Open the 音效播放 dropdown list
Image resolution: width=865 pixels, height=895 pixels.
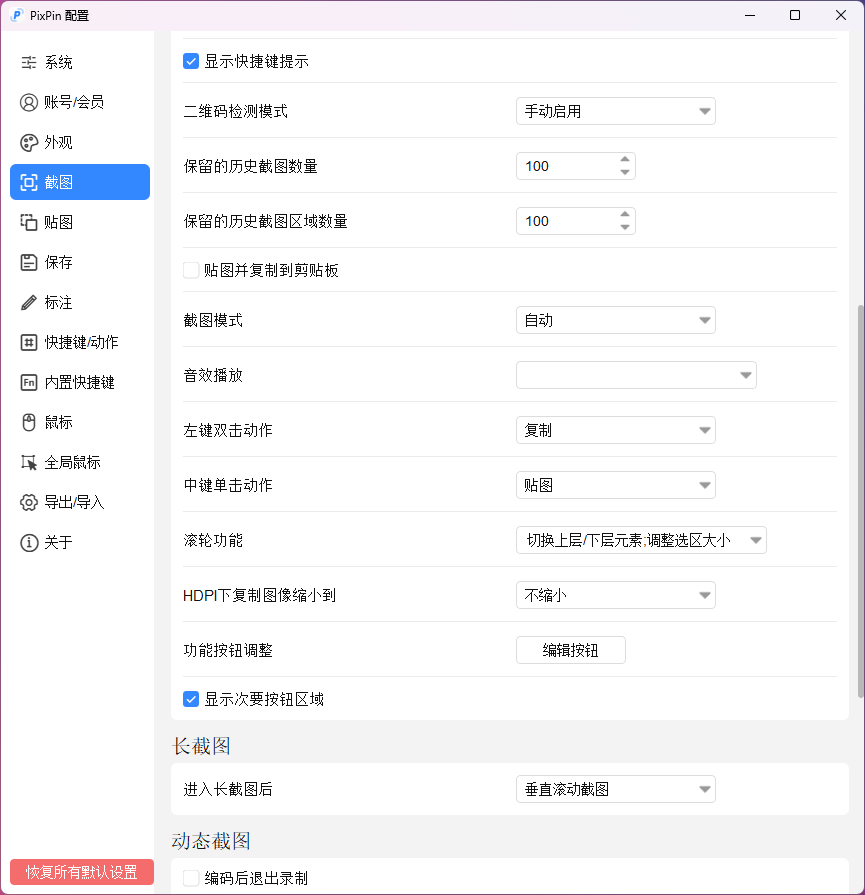(635, 375)
